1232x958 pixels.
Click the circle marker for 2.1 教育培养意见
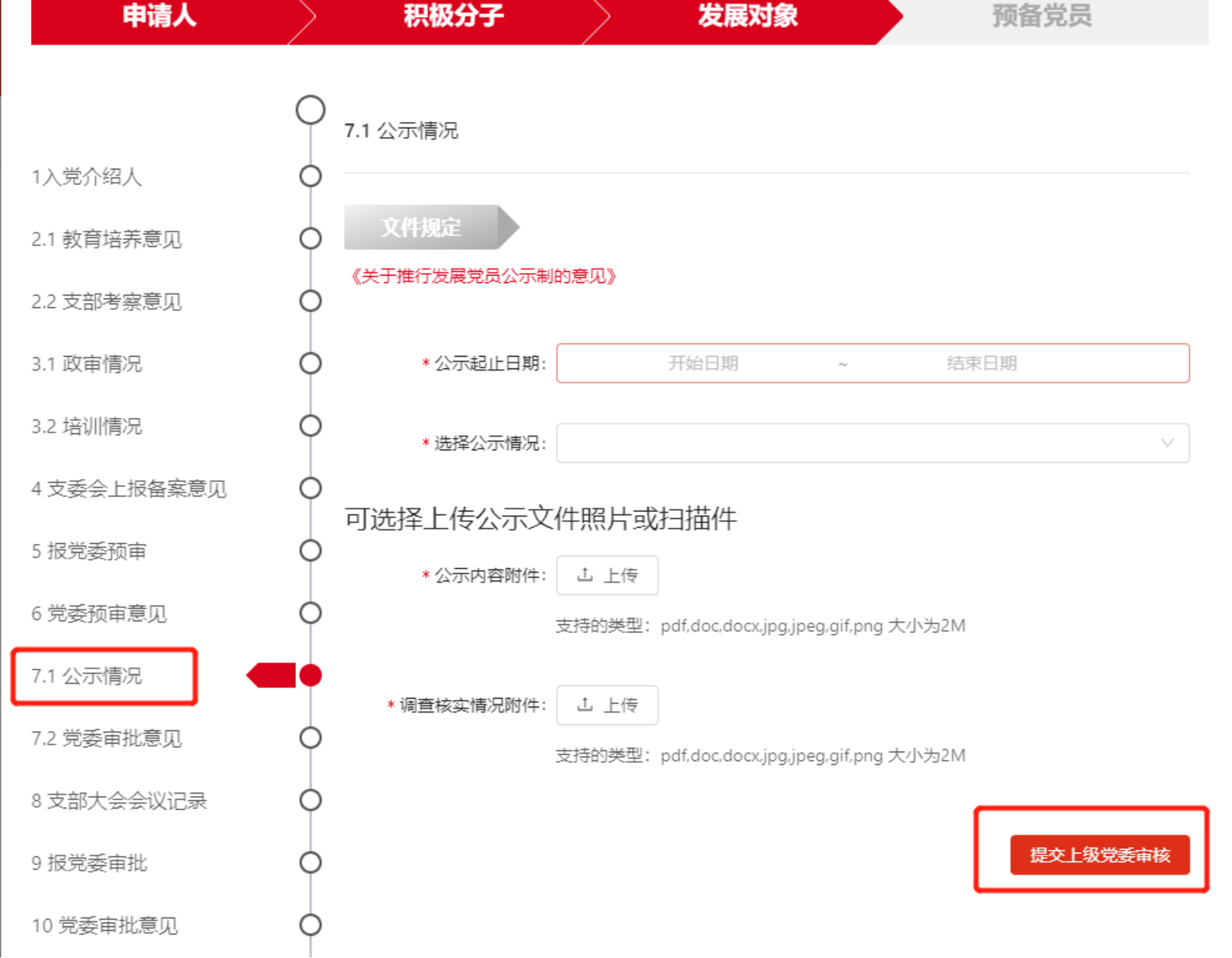pos(310,239)
